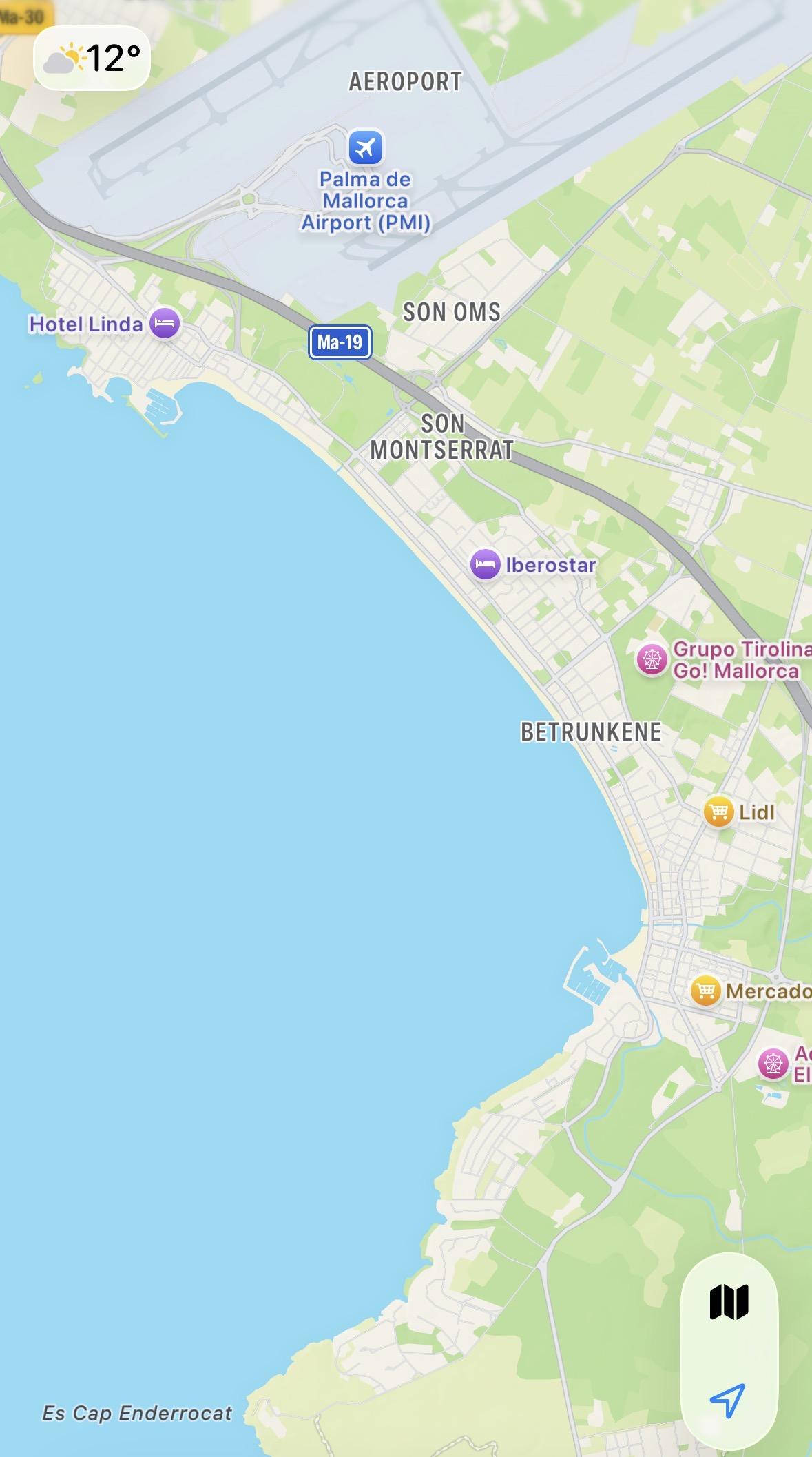
Task: Tap the ferris wheel pin near Mercadona
Action: click(x=773, y=1063)
